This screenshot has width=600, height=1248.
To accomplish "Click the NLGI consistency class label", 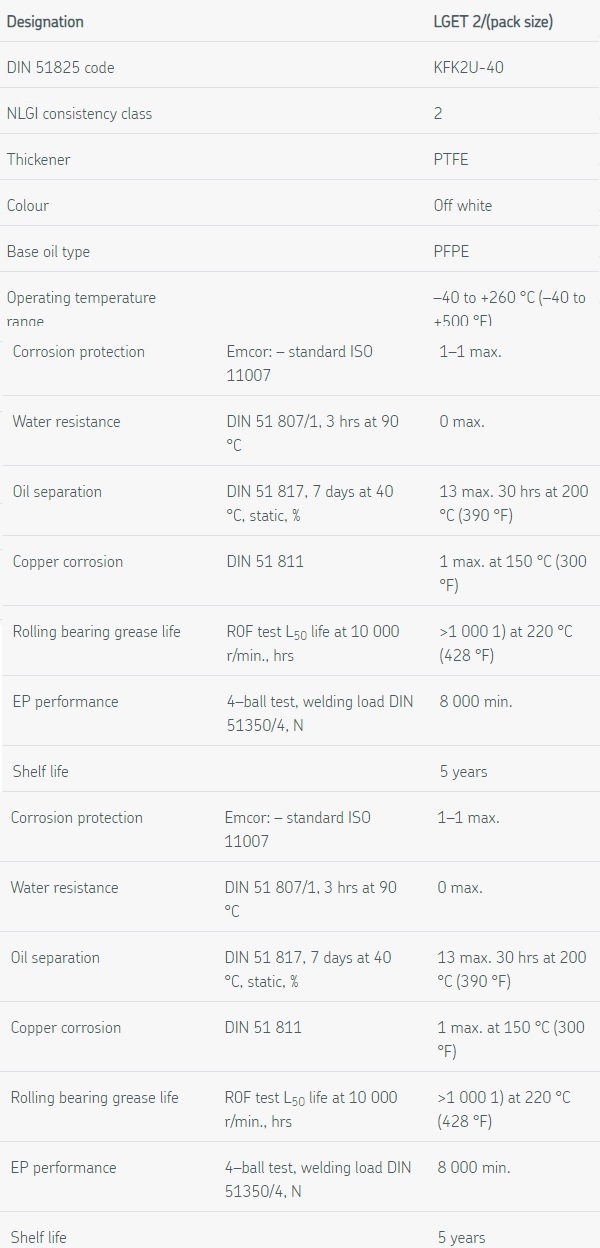I will click(79, 113).
